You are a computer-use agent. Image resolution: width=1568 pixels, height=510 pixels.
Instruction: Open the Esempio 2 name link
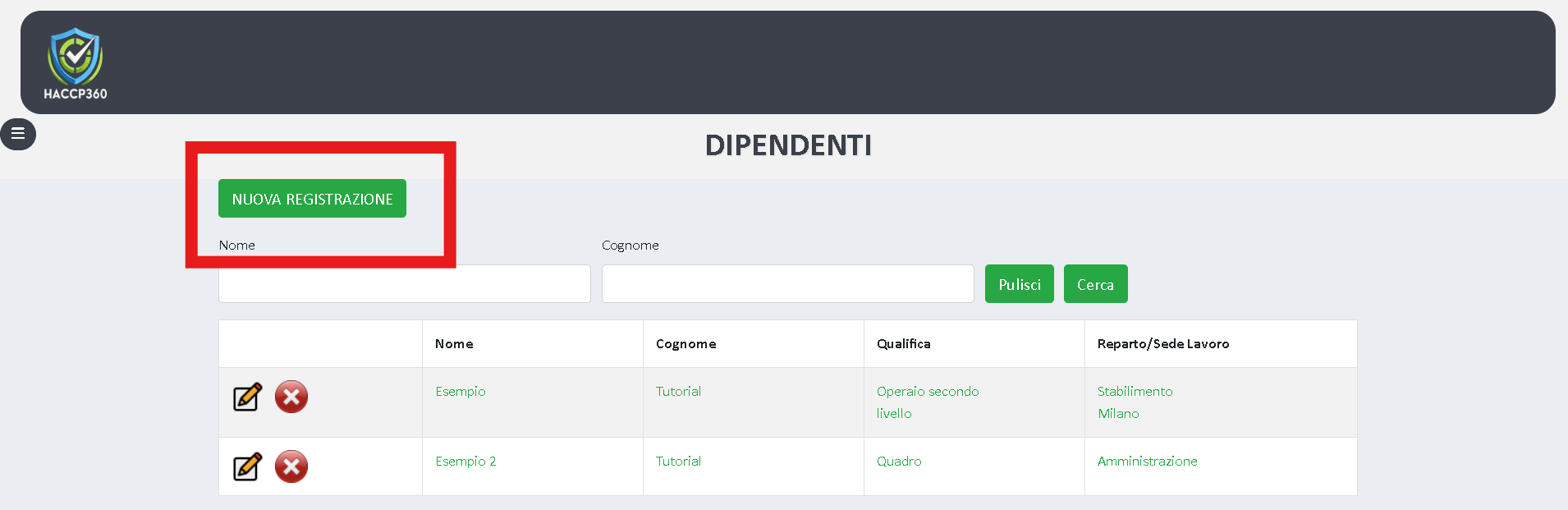click(x=465, y=462)
